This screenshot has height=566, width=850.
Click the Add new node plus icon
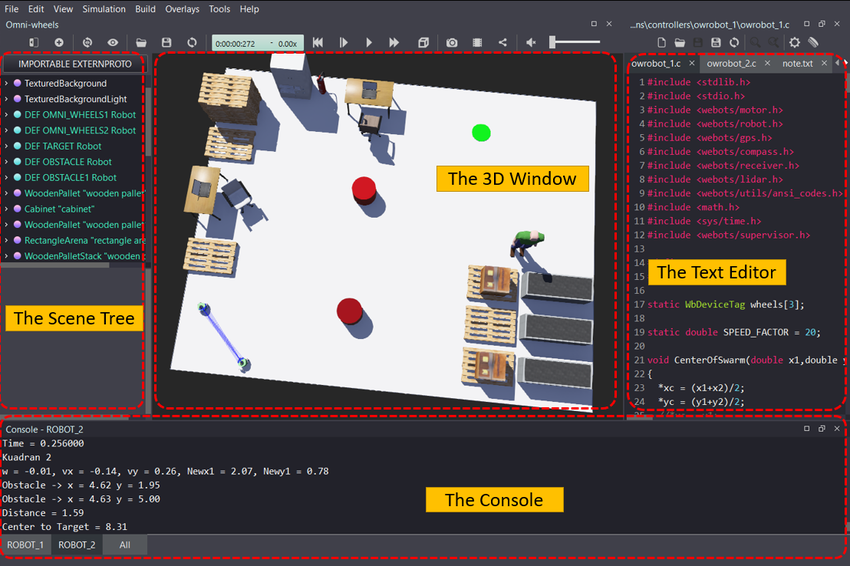coord(59,42)
